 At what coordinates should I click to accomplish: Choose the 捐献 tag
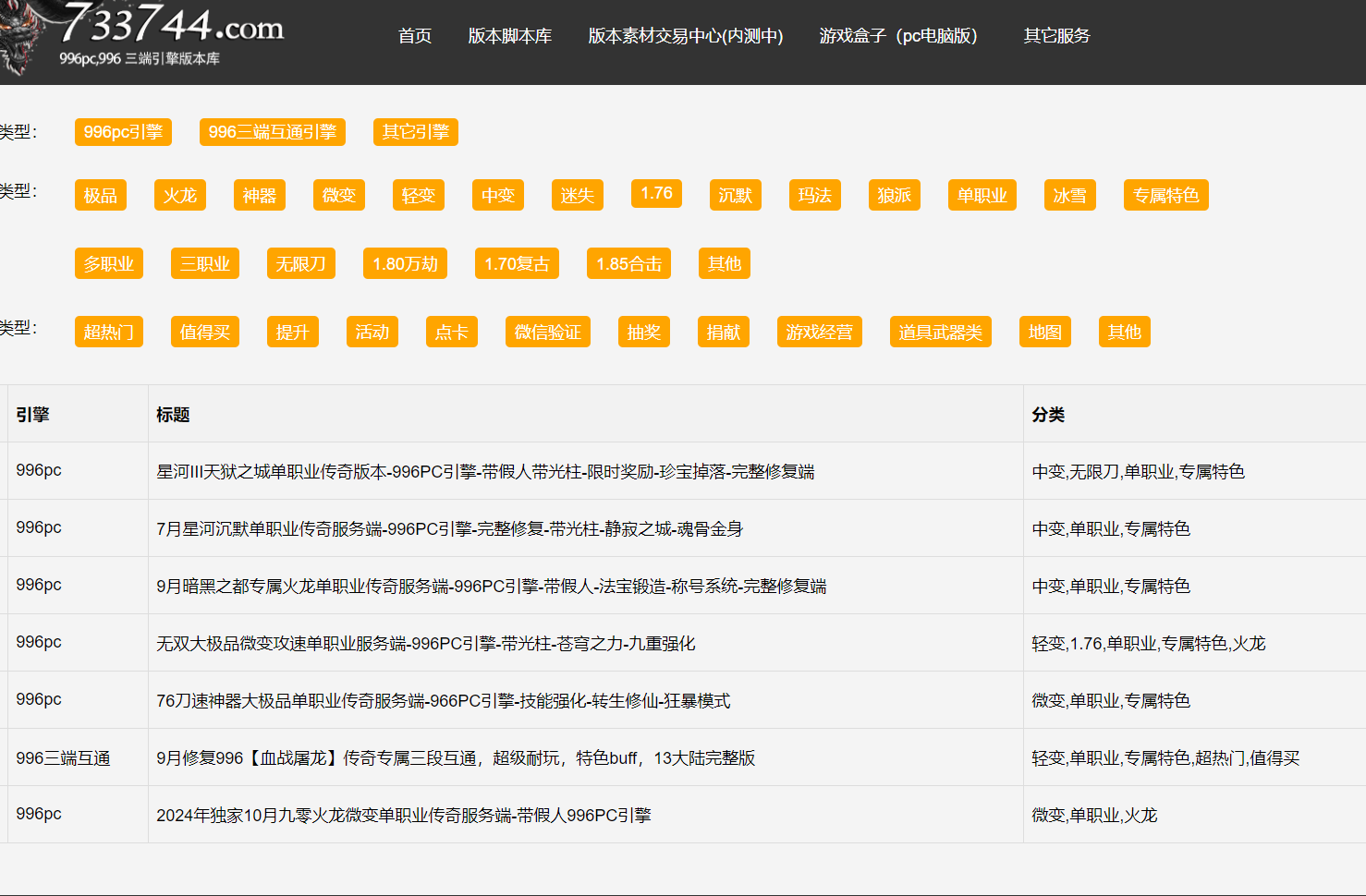point(724,332)
